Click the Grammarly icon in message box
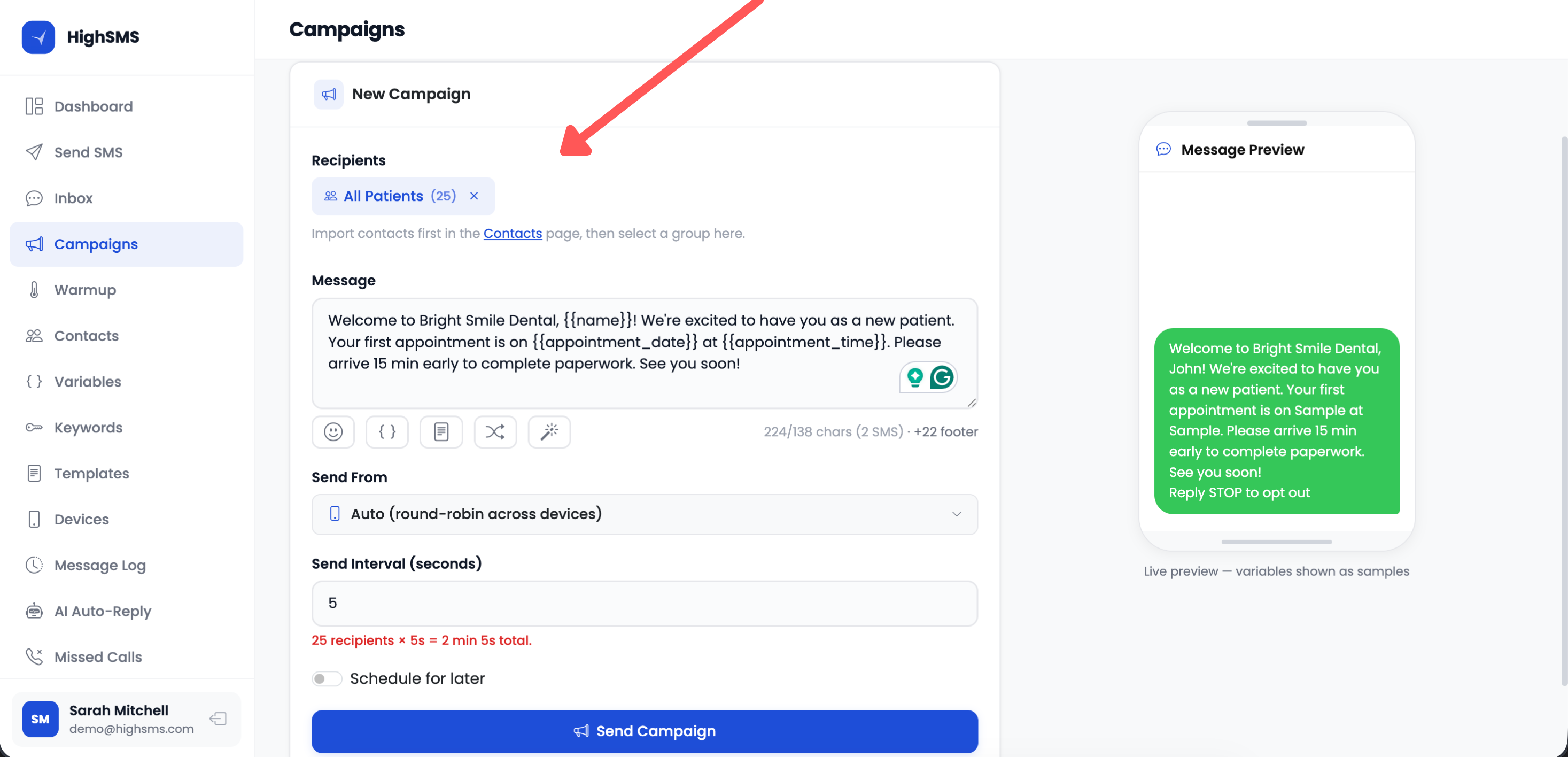This screenshot has height=757, width=1568. coord(942,377)
